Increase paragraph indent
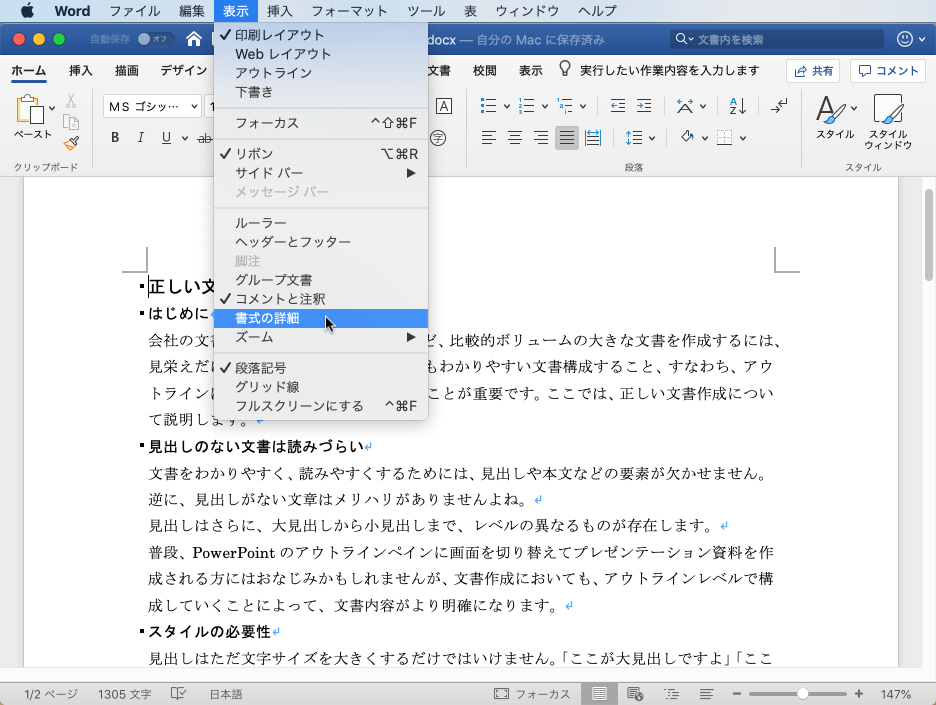936x705 pixels. pos(644,106)
